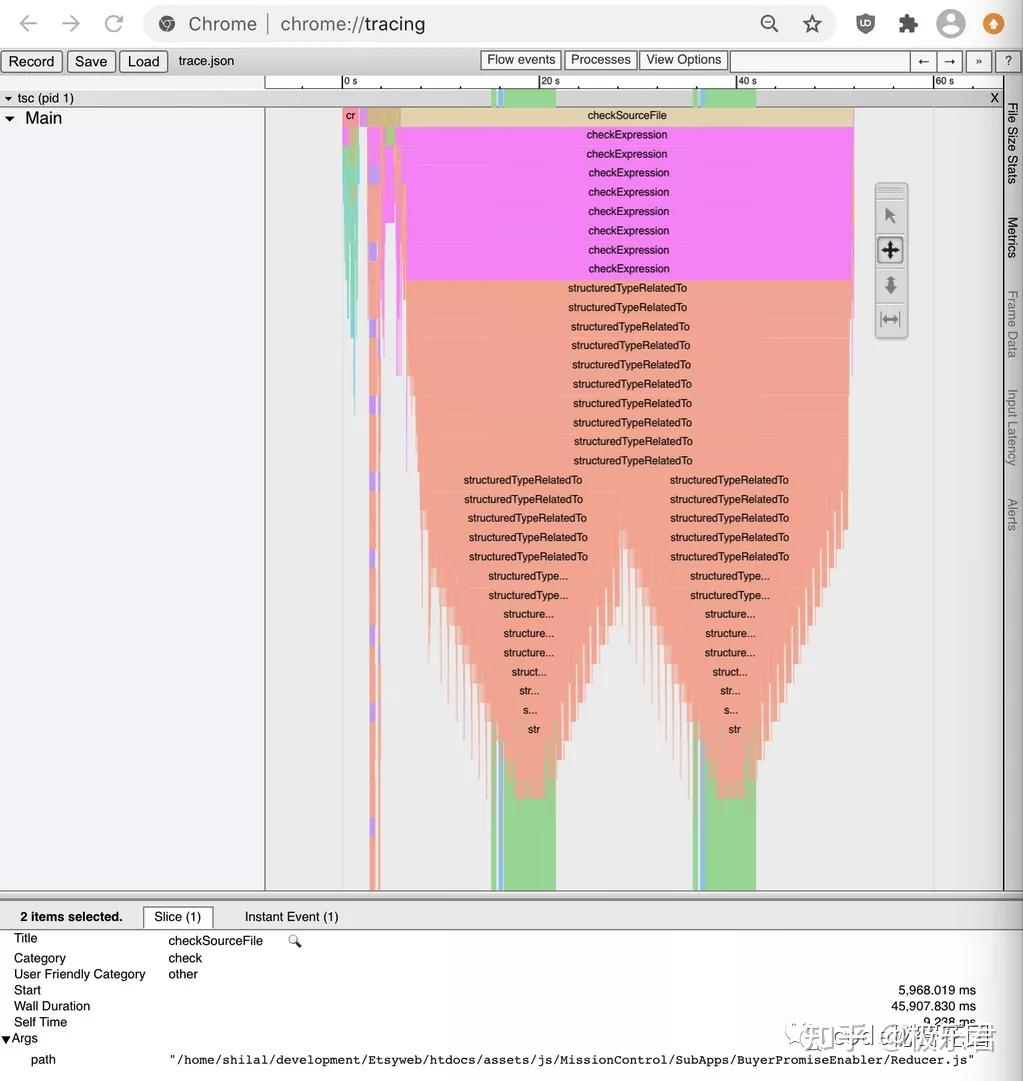Click the magnifier next to checkSourceFile title
This screenshot has height=1081, width=1023.
(294, 940)
